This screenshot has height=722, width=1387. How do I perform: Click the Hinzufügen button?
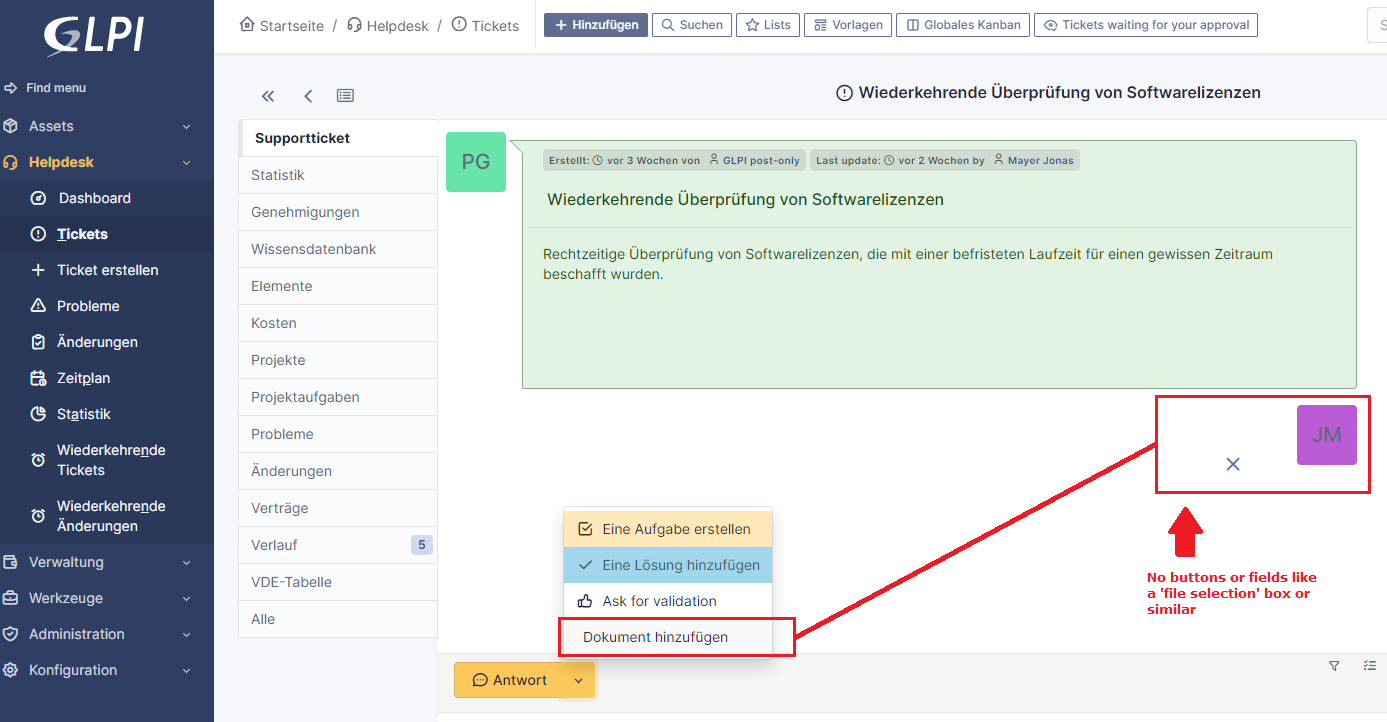coord(595,25)
